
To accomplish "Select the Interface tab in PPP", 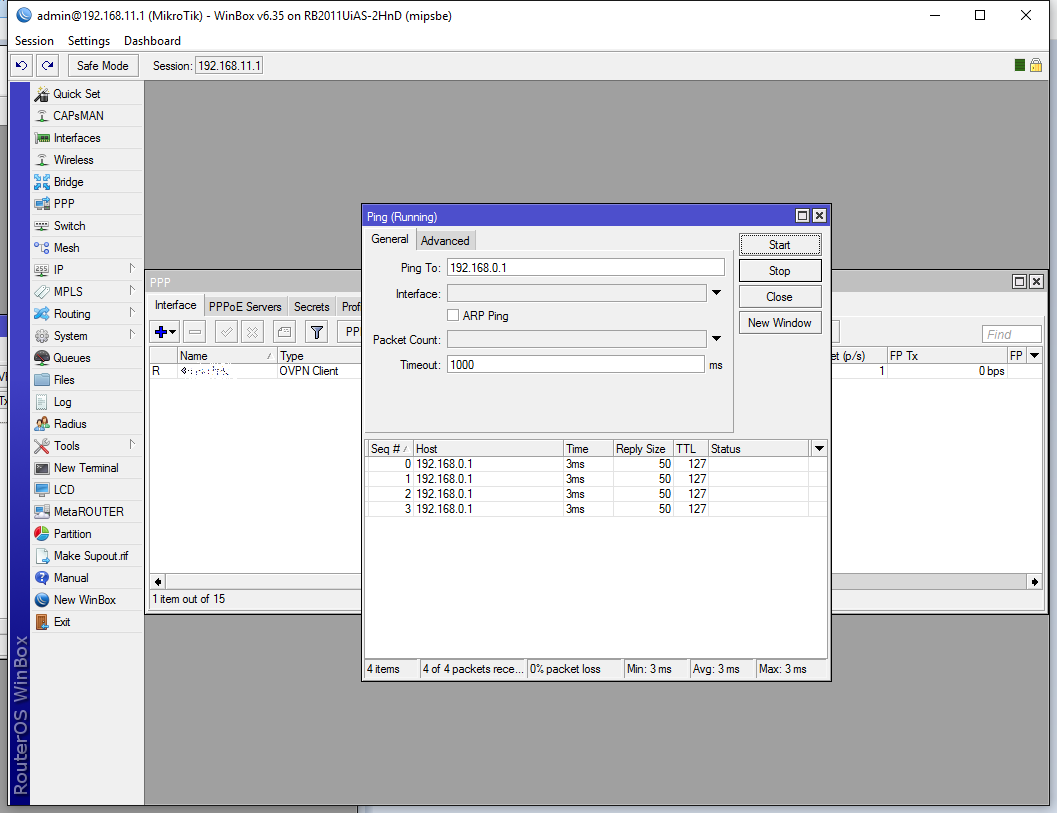I will pyautogui.click(x=175, y=305).
